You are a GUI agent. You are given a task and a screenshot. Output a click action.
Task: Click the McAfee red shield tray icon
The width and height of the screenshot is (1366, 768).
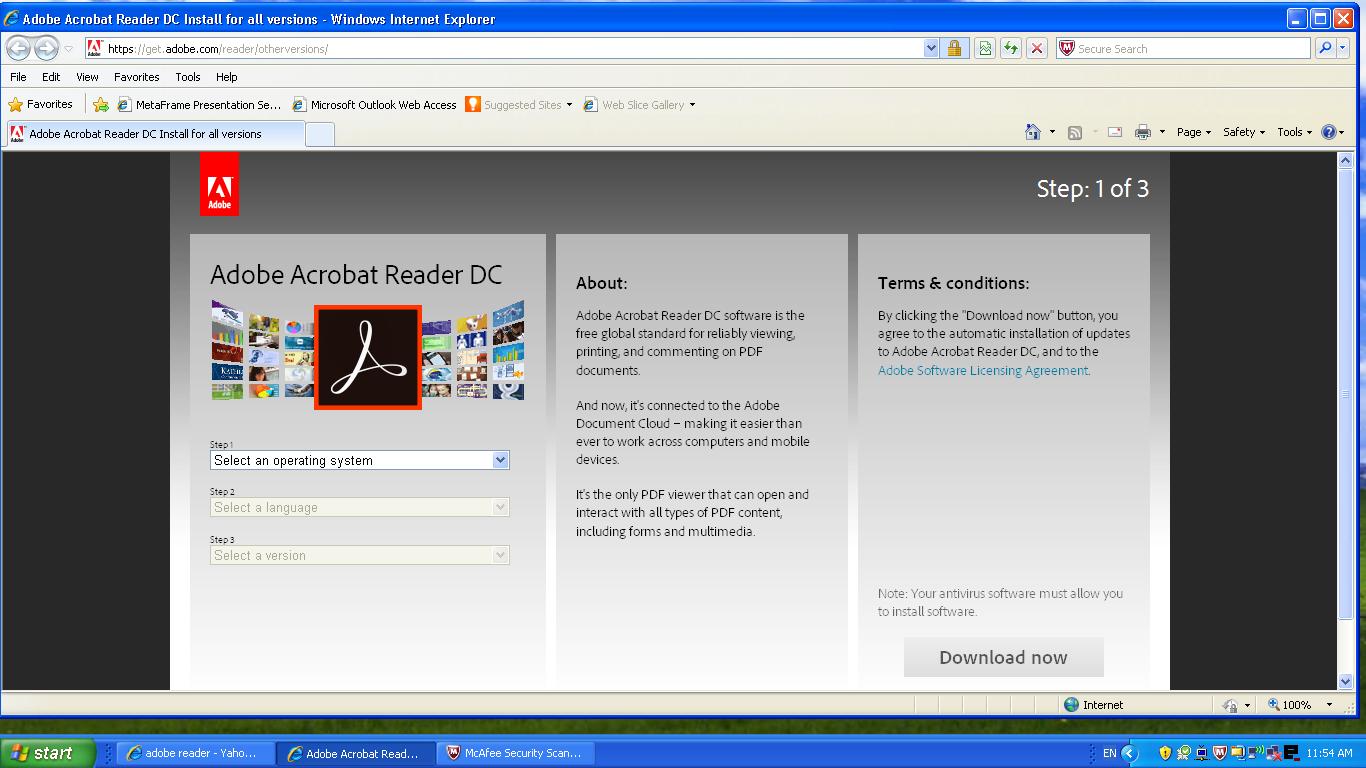tap(1220, 753)
